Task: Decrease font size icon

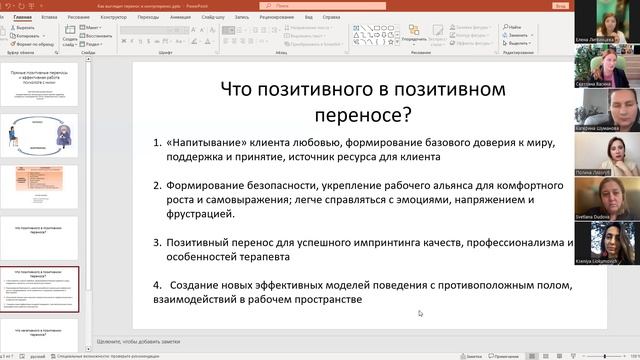Action: [202, 30]
